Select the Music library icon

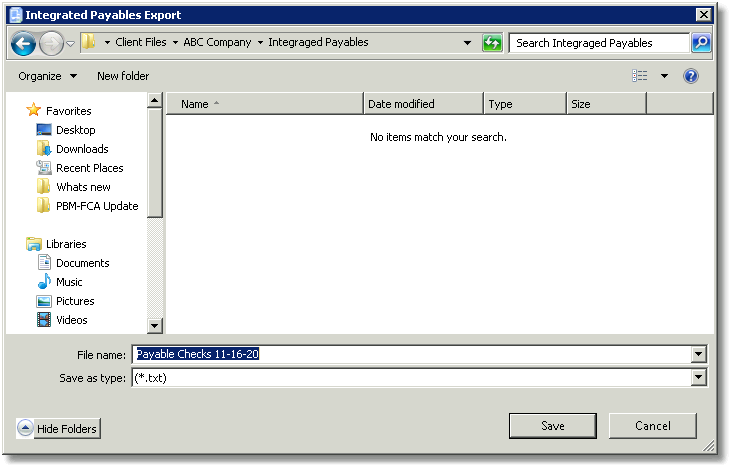44,282
